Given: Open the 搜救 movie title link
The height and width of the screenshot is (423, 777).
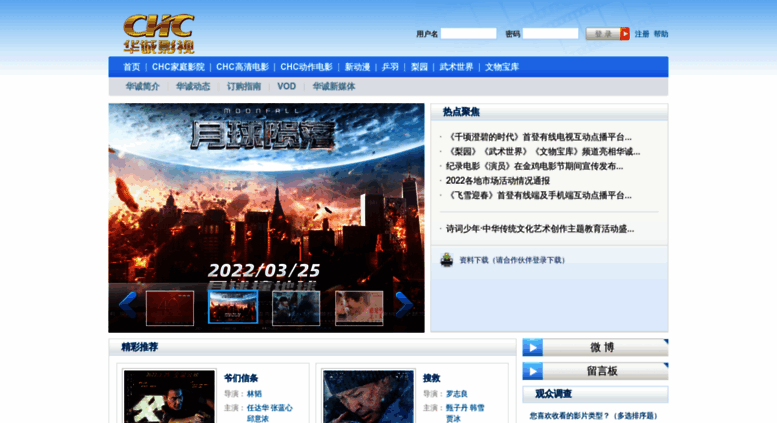Looking at the screenshot, I should point(432,378).
